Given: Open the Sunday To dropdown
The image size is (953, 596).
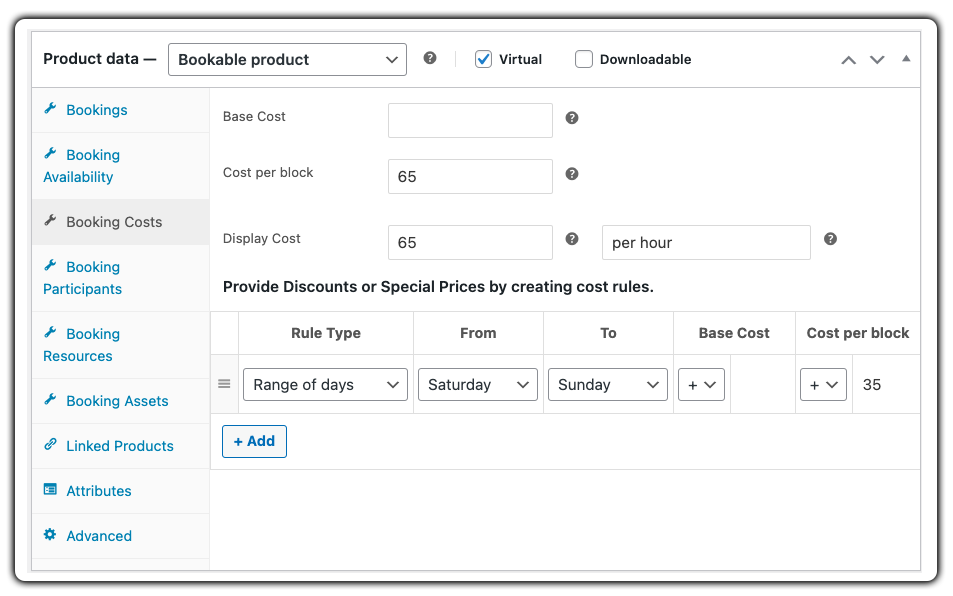Looking at the screenshot, I should pyautogui.click(x=608, y=385).
